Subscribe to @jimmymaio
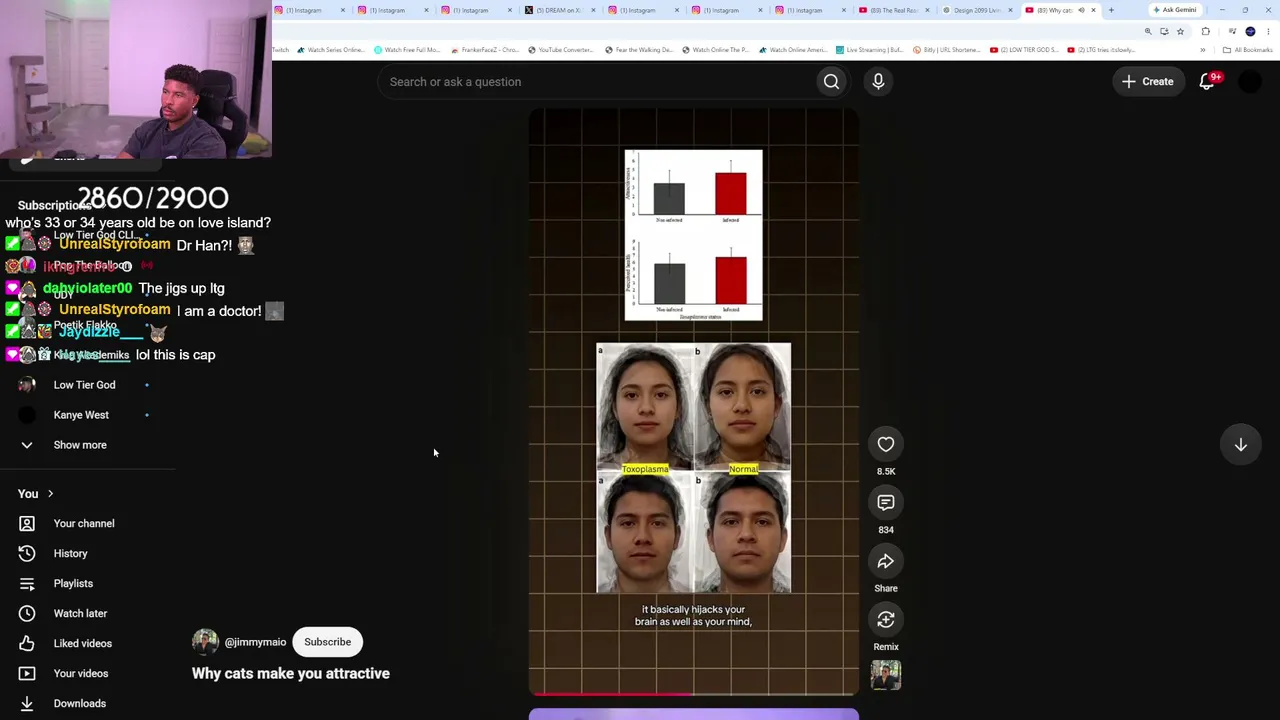Viewport: 1280px width, 720px height. click(x=328, y=642)
